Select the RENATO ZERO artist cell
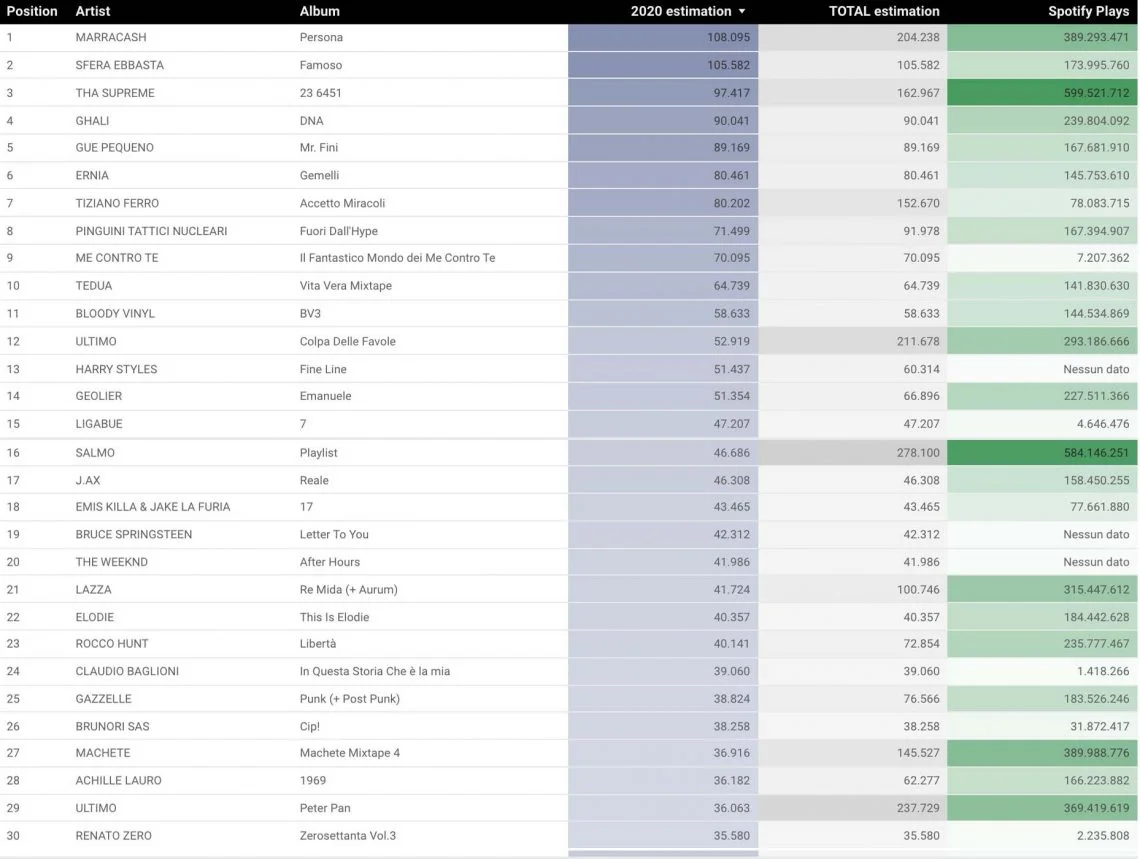 (x=114, y=836)
